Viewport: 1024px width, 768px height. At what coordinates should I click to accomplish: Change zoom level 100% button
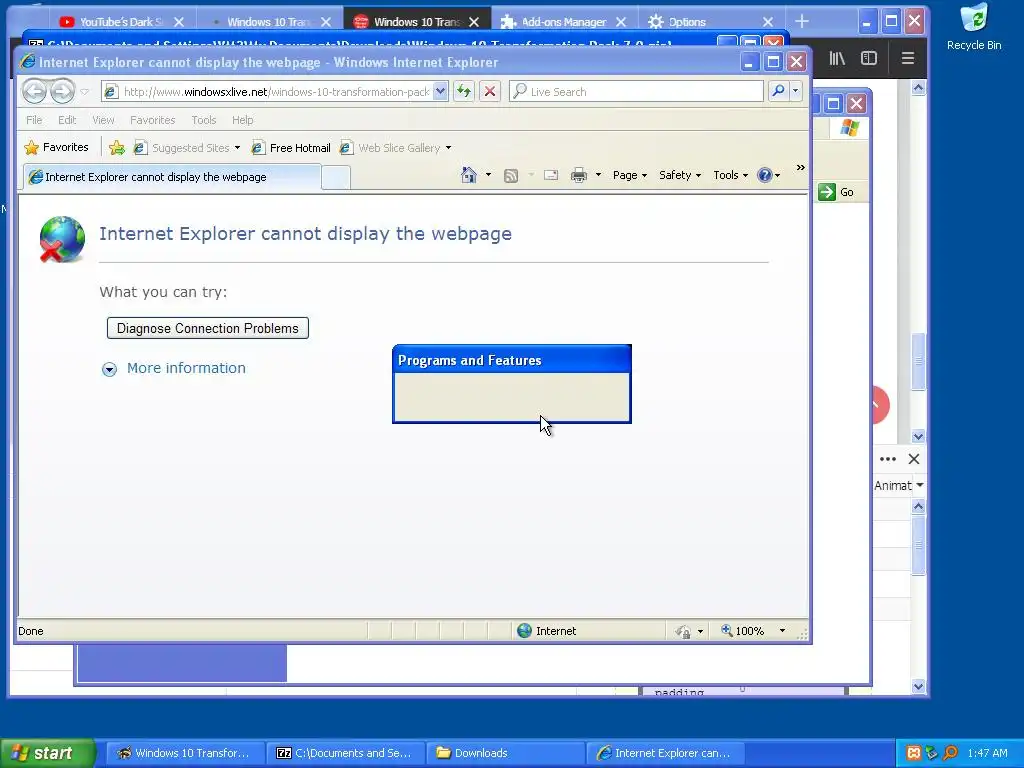(743, 631)
